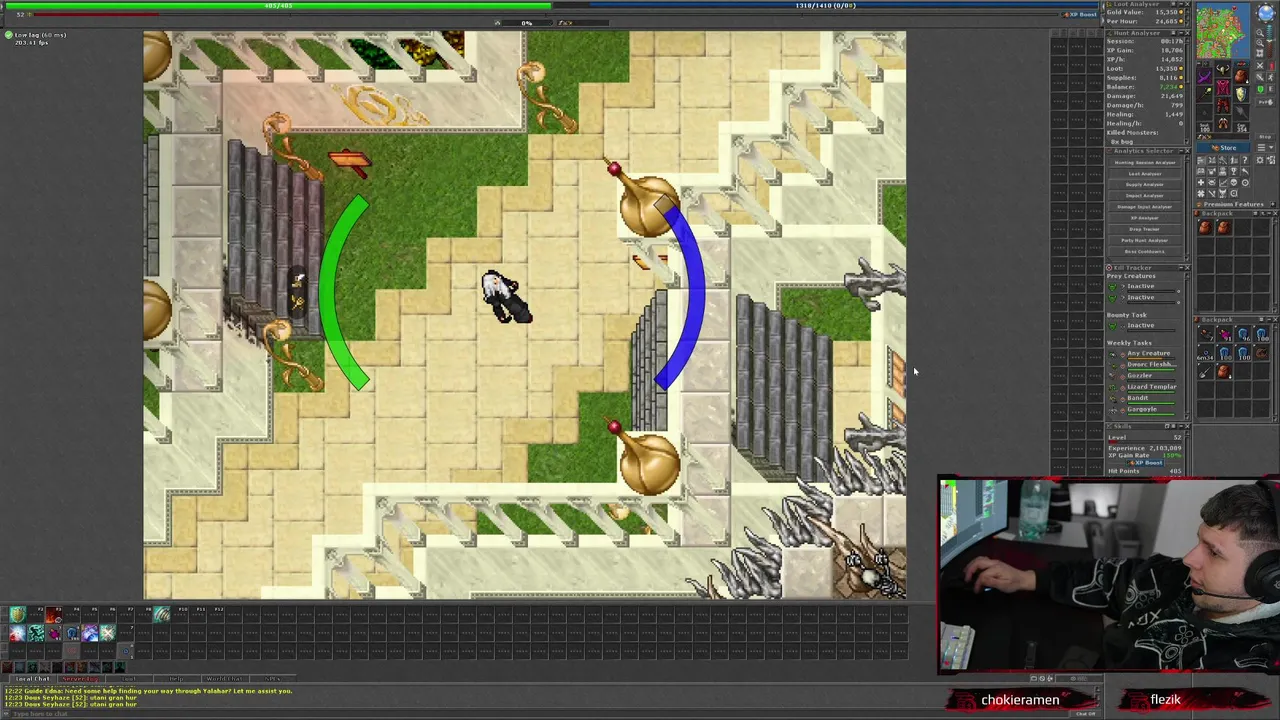
Task: Switch to the Local Chat tab
Action: tap(33, 679)
